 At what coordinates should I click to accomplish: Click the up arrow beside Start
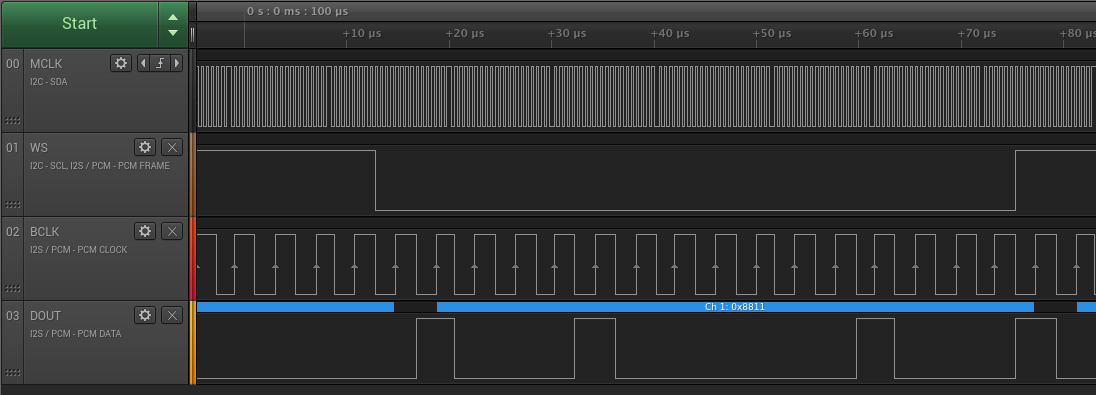[x=173, y=17]
